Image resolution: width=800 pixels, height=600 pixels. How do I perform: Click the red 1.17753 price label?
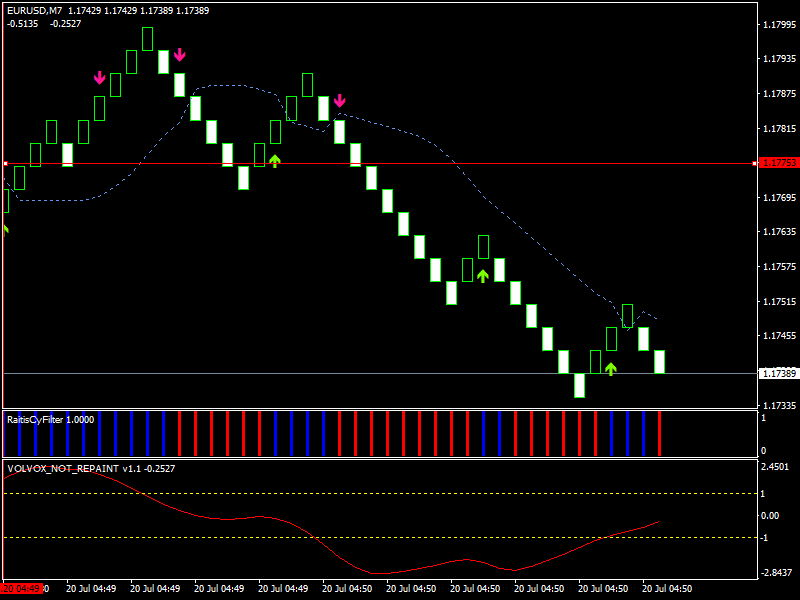[x=778, y=163]
